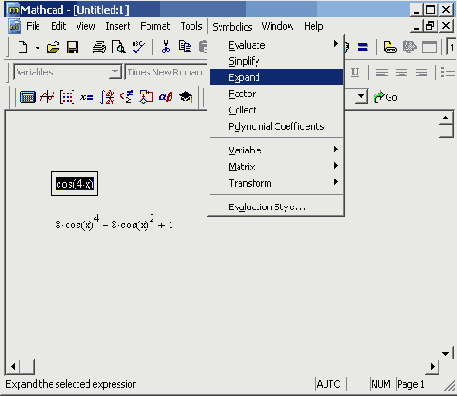This screenshot has height=396, width=457.
Task: Open the Vector and Matrix palette
Action: pyautogui.click(x=67, y=97)
